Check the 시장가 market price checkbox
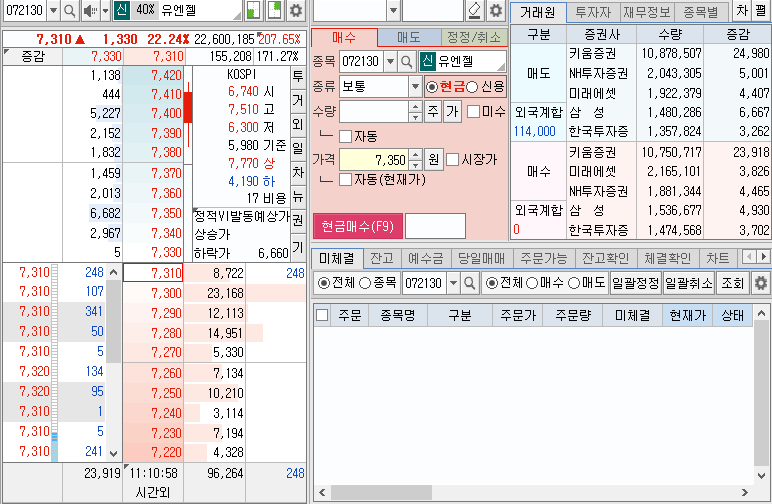The width and height of the screenshot is (772, 504). click(x=452, y=159)
